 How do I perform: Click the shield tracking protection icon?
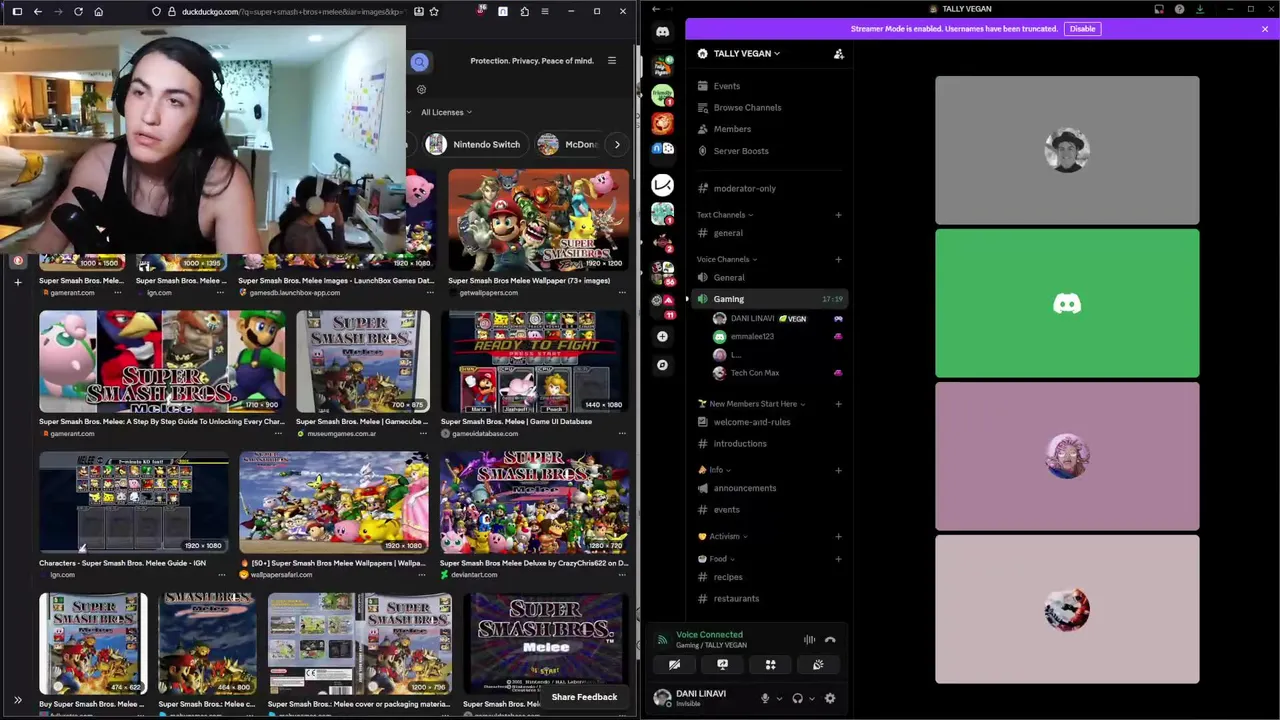click(156, 11)
